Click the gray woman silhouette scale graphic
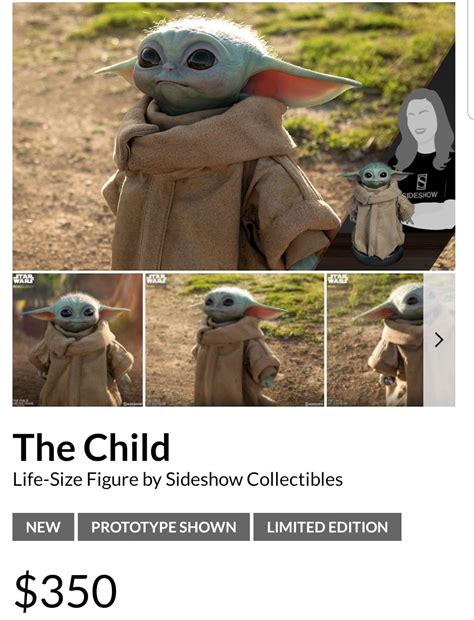 425,158
